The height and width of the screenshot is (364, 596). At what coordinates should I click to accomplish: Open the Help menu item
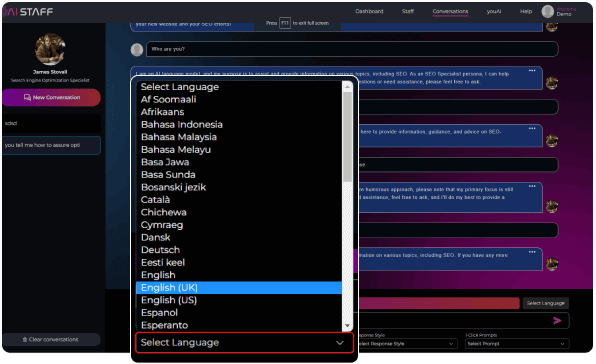pos(526,11)
